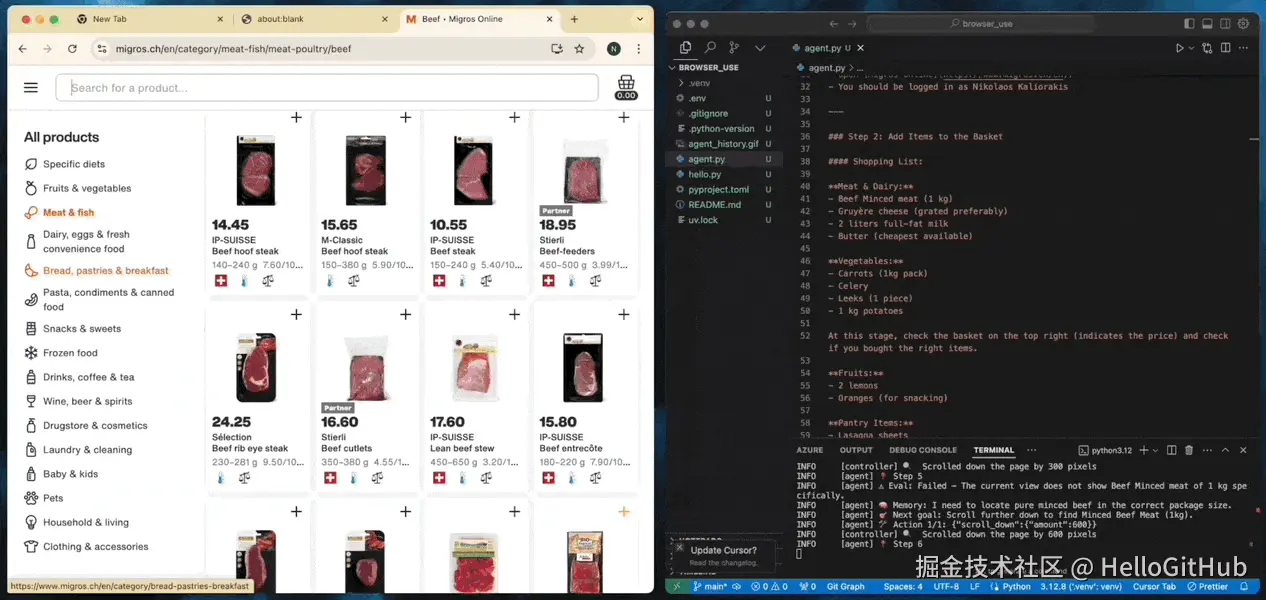Open Specific diets category

[74, 164]
